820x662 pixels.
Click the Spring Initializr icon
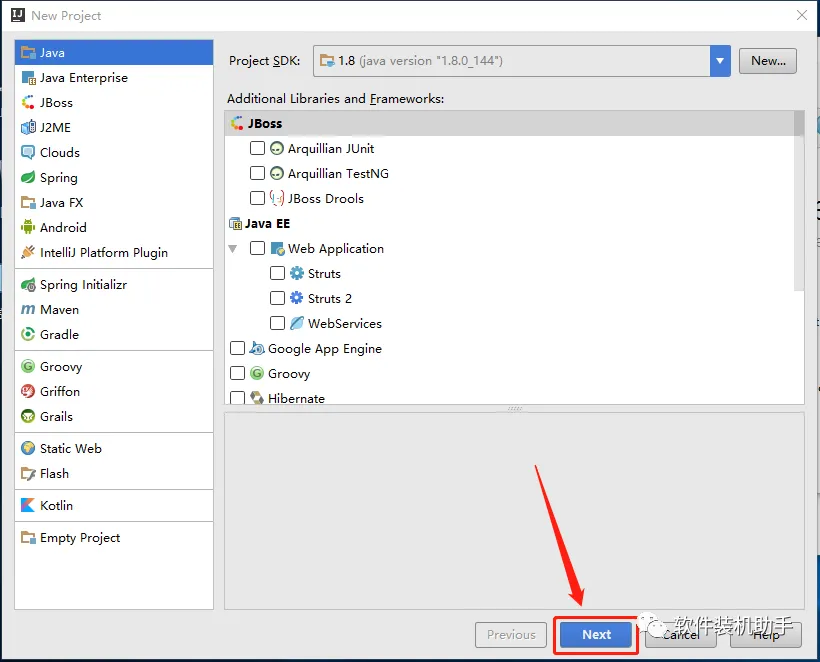coord(28,285)
